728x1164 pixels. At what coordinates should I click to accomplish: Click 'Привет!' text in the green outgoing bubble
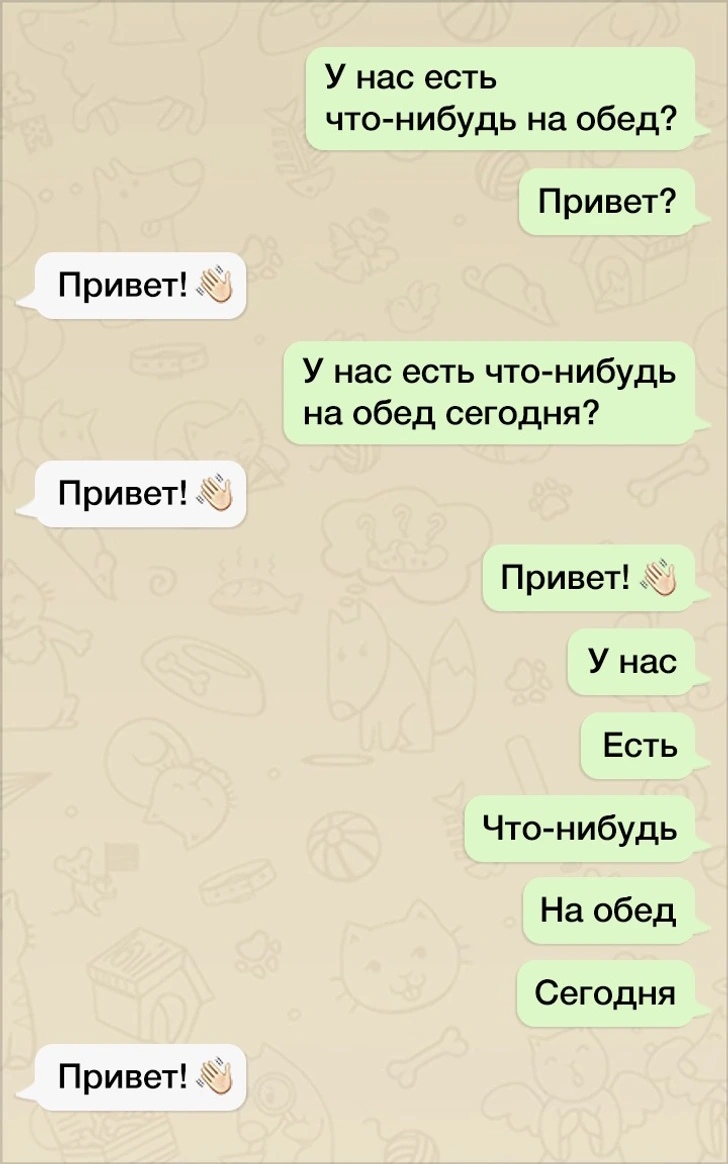(565, 578)
